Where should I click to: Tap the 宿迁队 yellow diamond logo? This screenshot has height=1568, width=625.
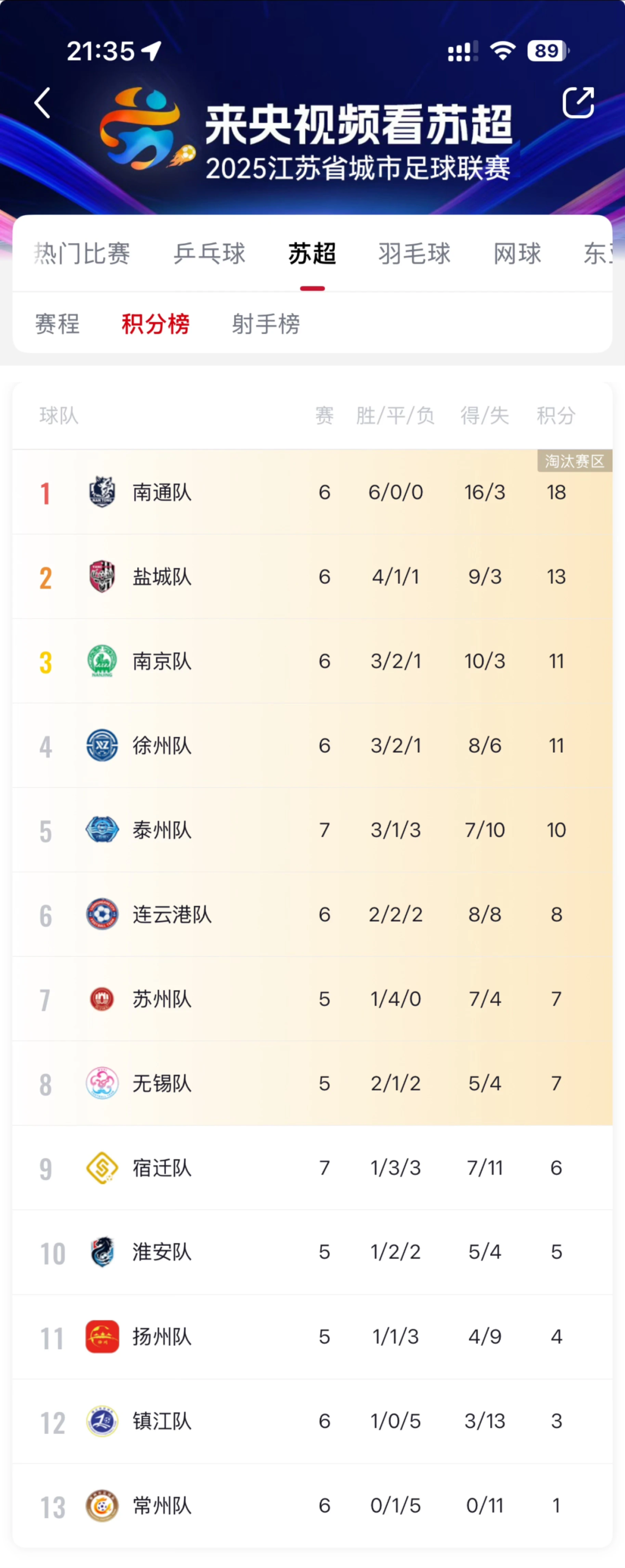(x=102, y=1168)
